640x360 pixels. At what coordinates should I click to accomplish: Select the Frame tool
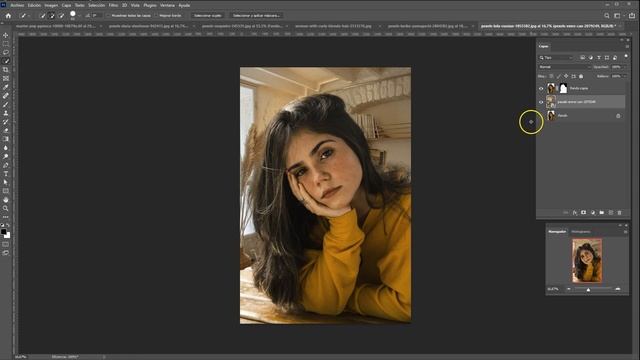point(6,78)
